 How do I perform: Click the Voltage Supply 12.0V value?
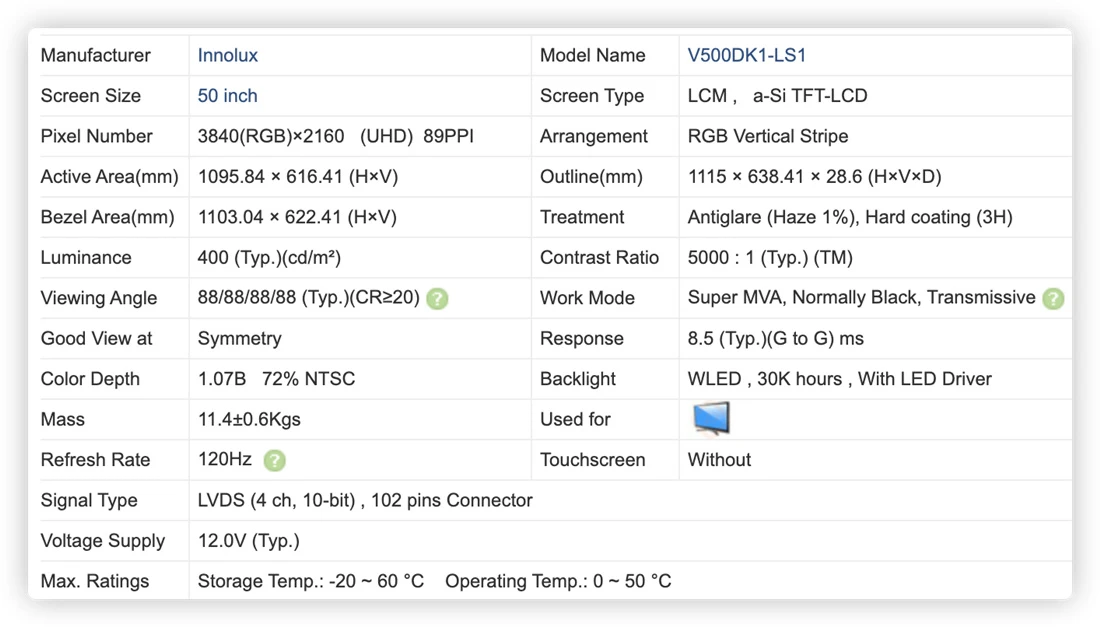coord(248,541)
